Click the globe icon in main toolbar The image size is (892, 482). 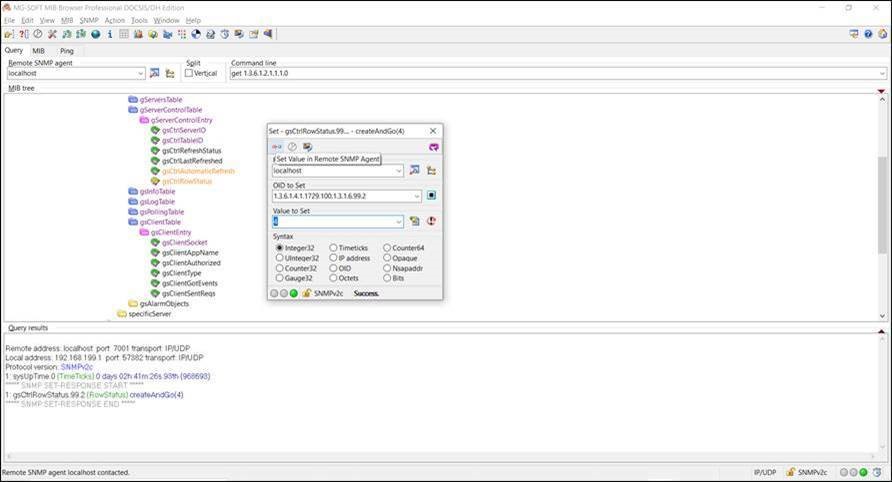(95, 34)
